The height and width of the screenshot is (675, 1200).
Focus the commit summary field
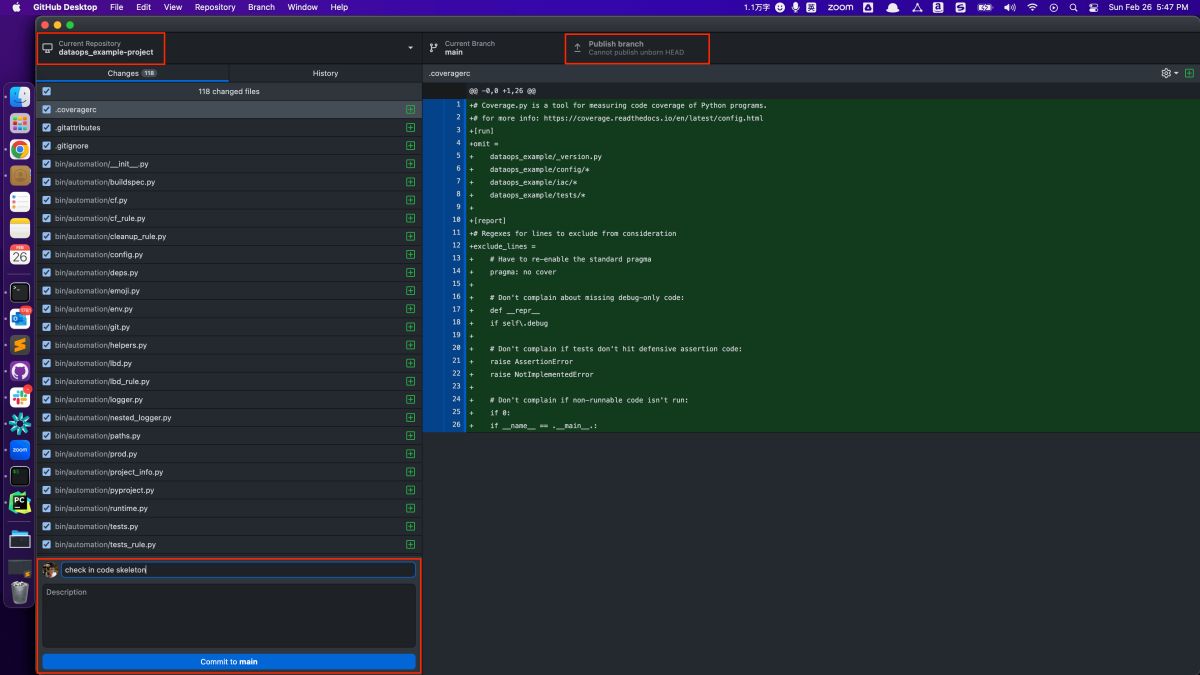click(x=238, y=570)
